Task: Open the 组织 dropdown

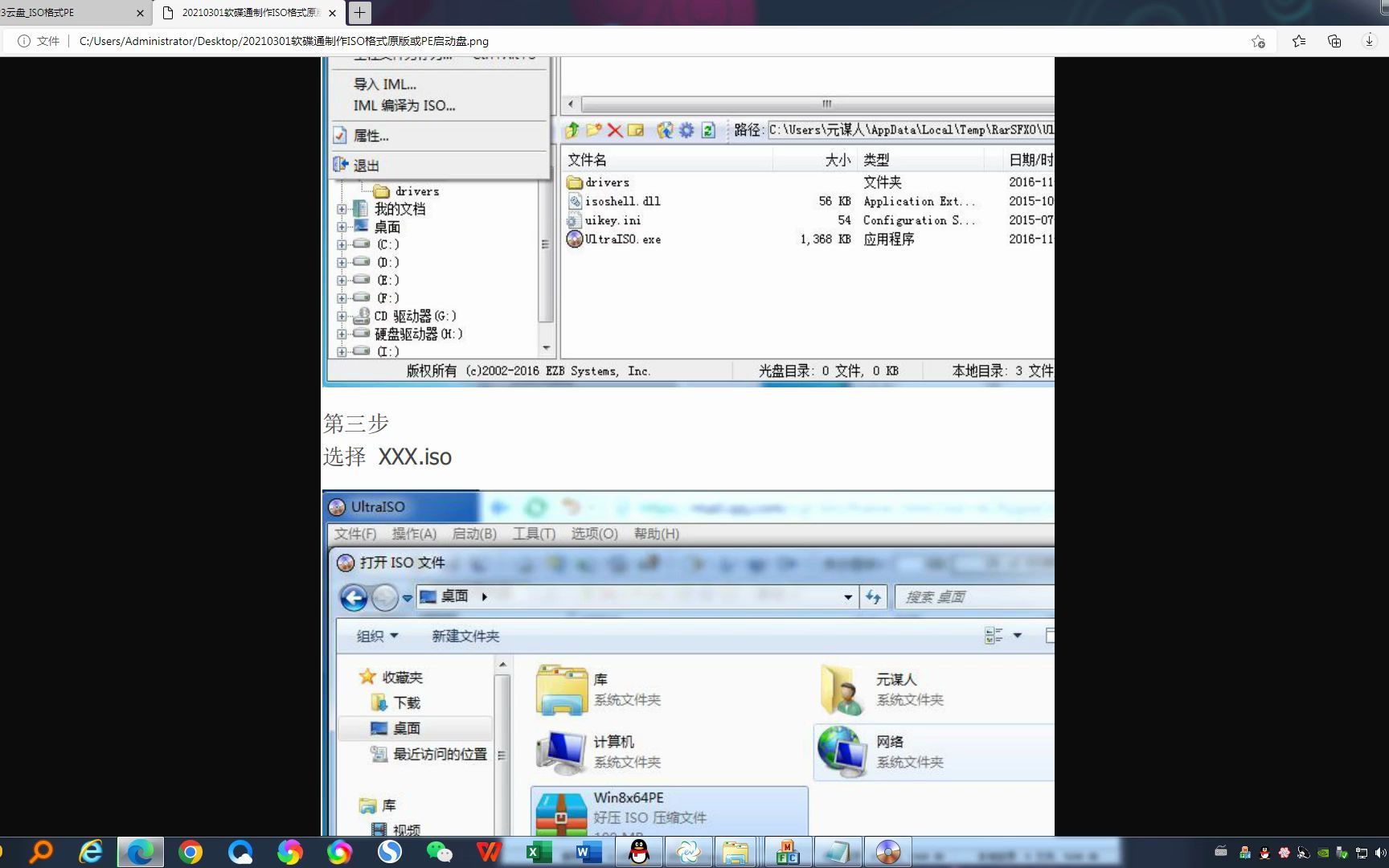Action: pyautogui.click(x=378, y=636)
